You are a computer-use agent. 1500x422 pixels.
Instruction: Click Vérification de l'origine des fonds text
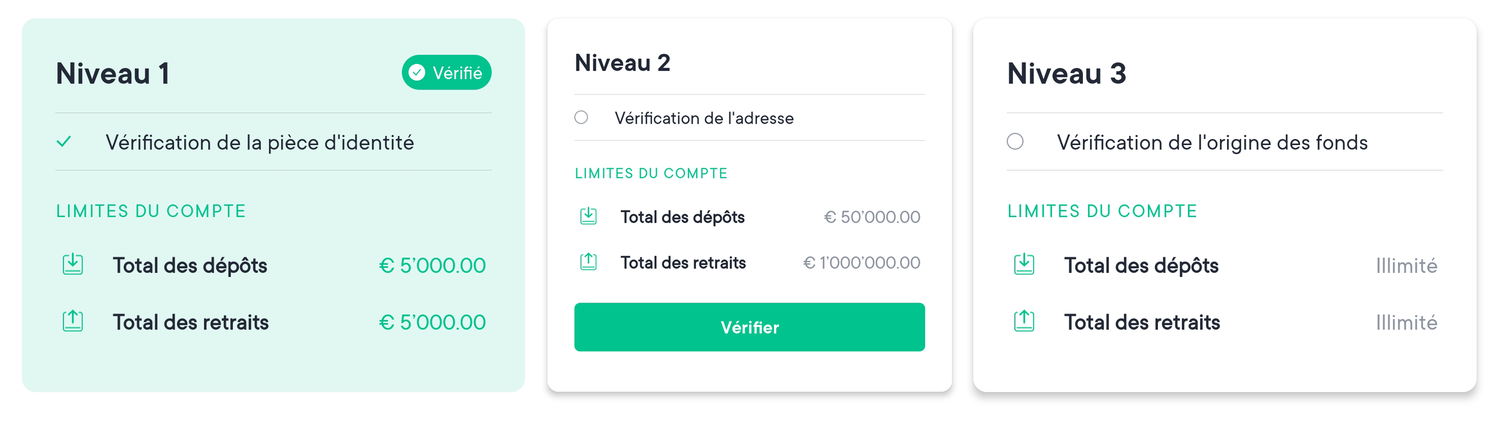[x=1212, y=142]
